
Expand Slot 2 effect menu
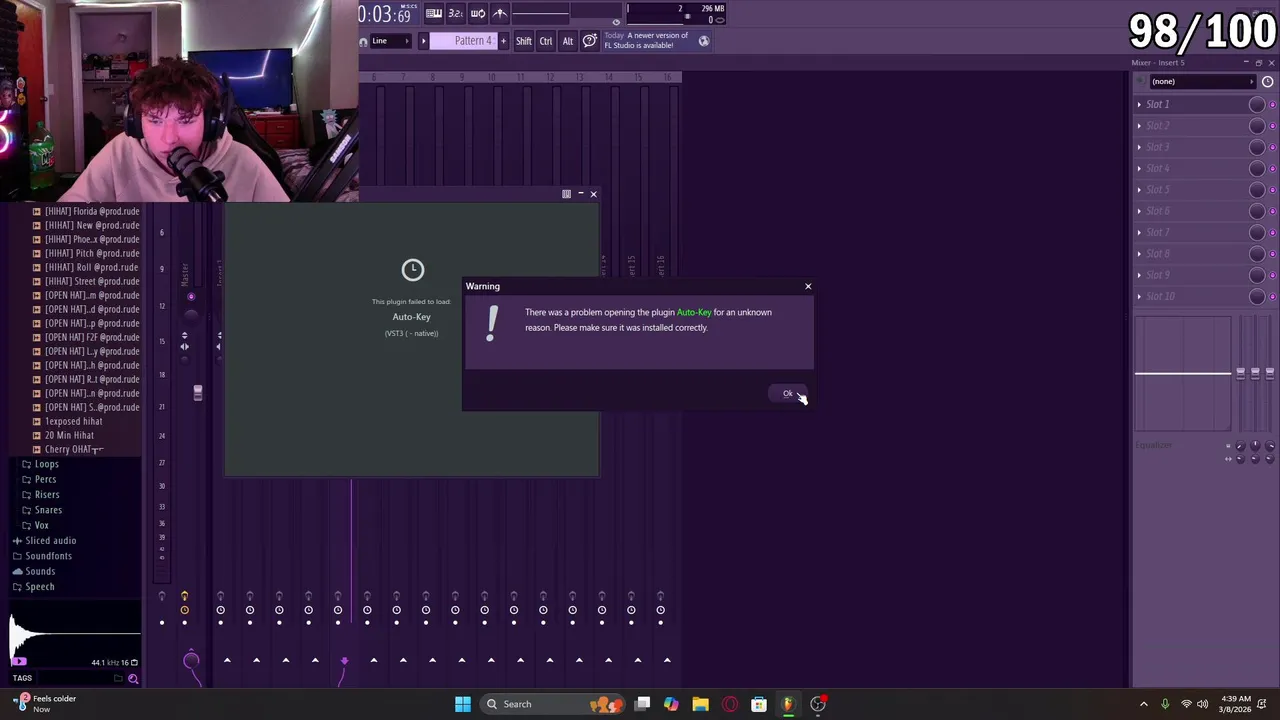pos(1139,125)
